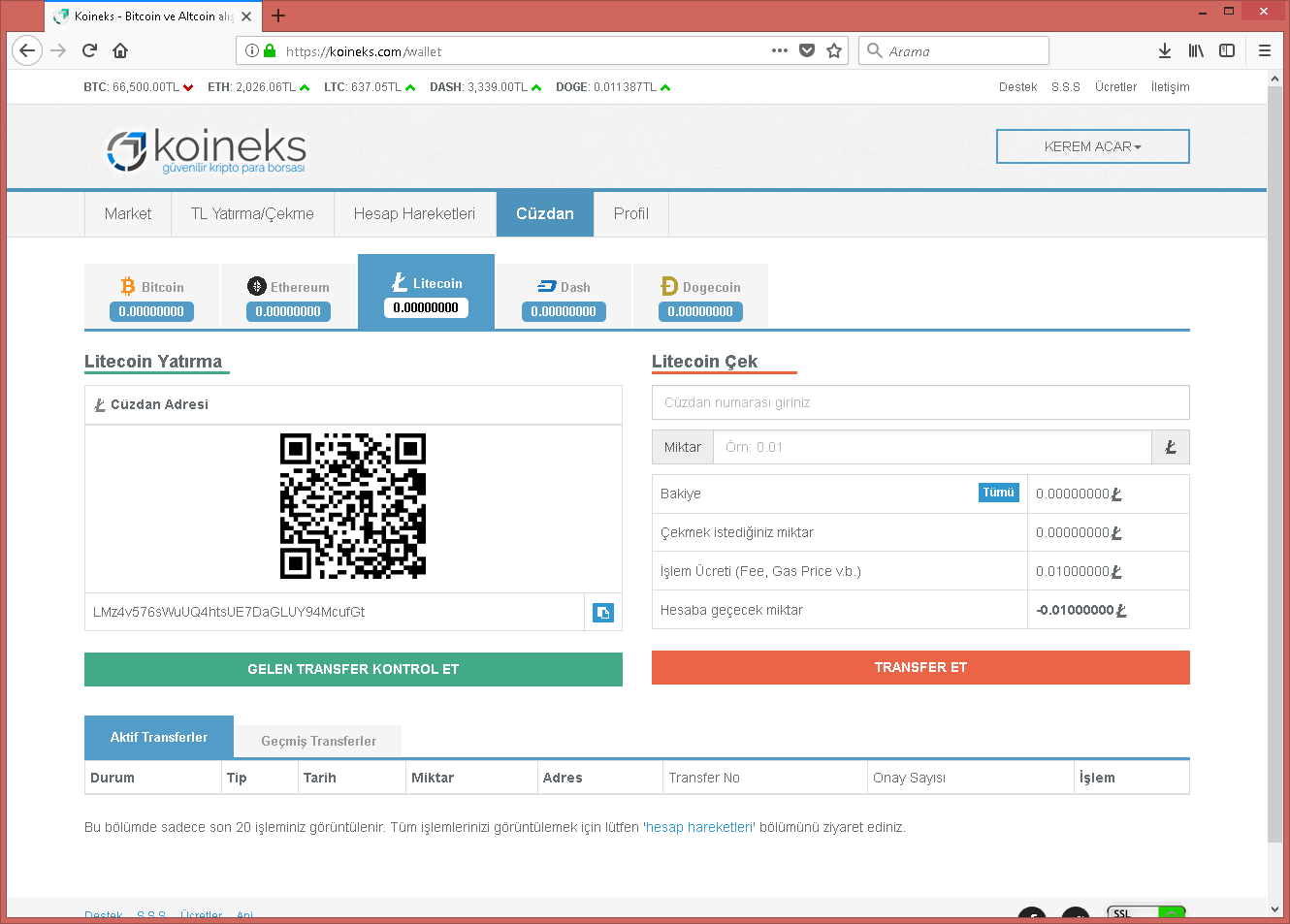This screenshot has width=1290, height=924.
Task: Click the LTC price ticker
Action: point(370,87)
